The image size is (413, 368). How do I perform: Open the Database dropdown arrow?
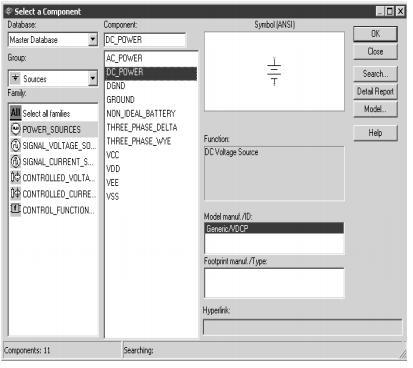click(93, 39)
